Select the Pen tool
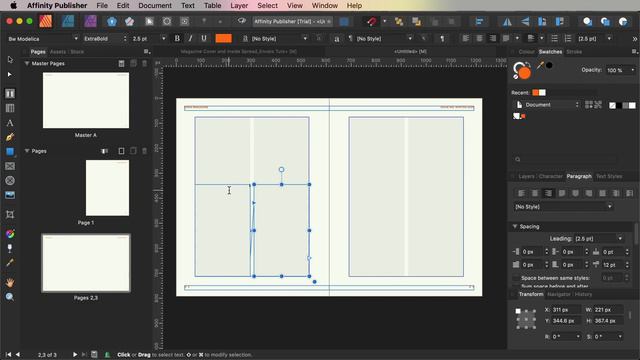640x360 pixels. click(x=10, y=137)
